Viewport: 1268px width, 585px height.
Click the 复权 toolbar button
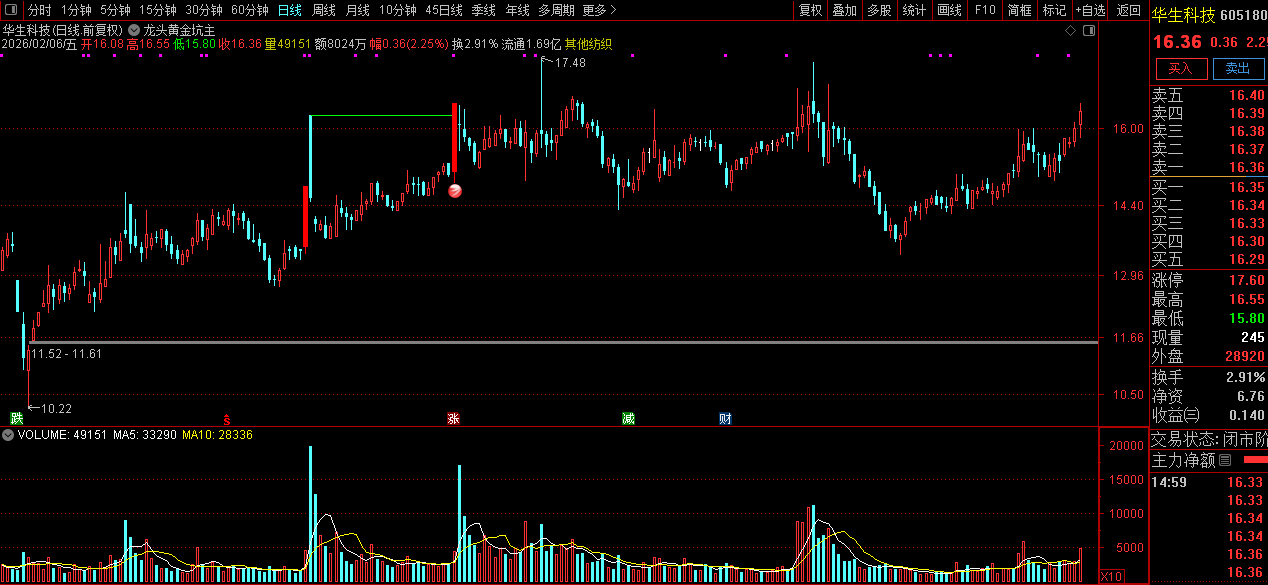[810, 10]
